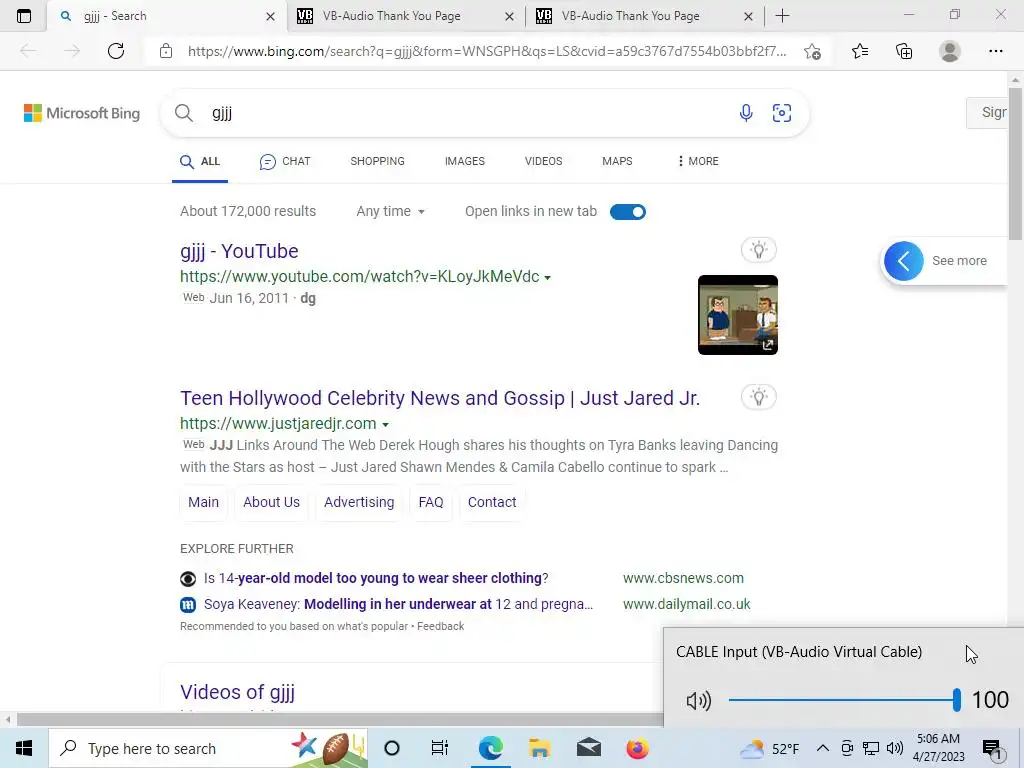The height and width of the screenshot is (768, 1024).
Task: Mute the CABLE Input speaker icon
Action: 699,701
